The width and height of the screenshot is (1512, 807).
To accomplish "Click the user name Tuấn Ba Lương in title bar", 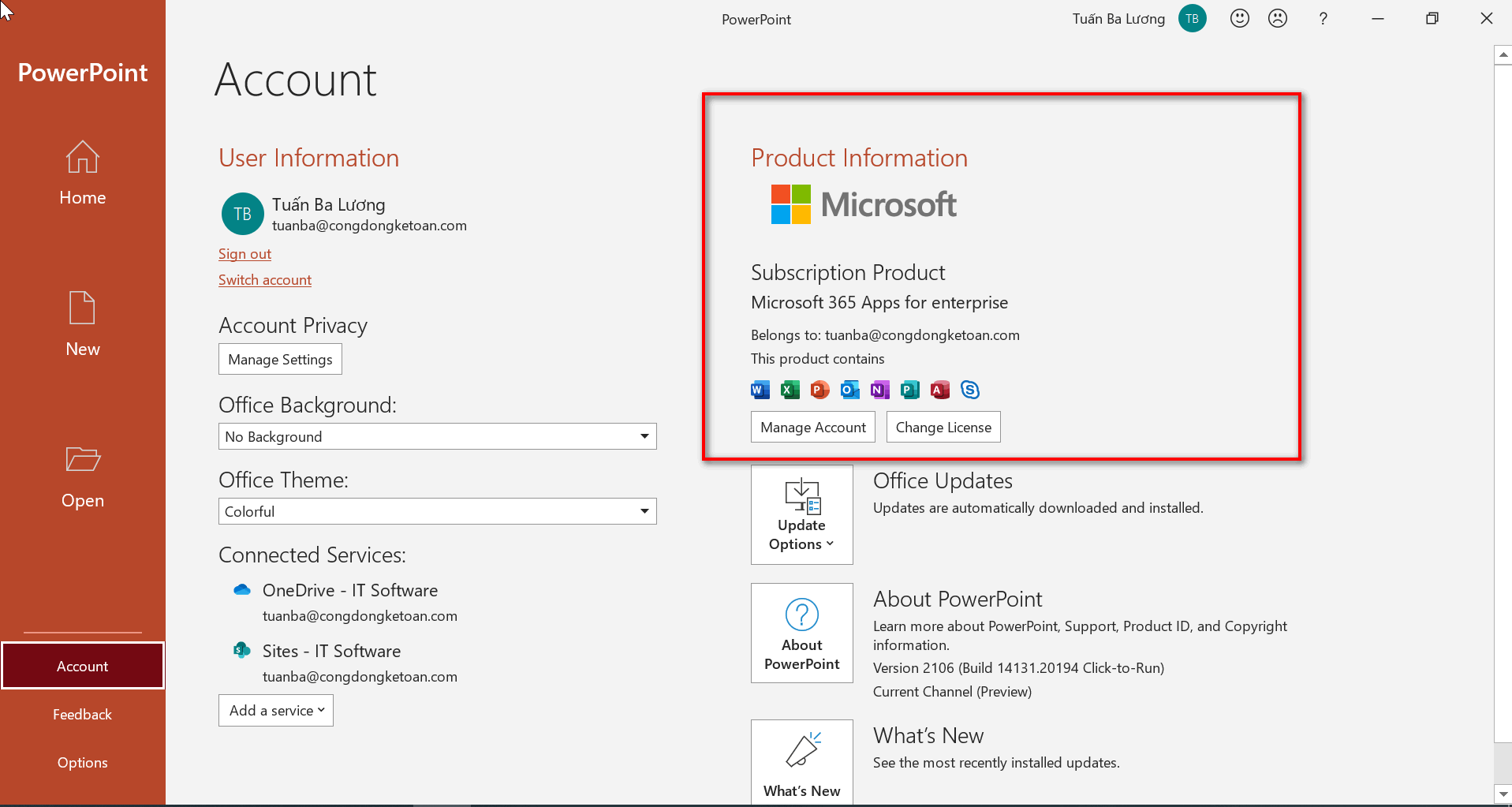I will point(1118,19).
